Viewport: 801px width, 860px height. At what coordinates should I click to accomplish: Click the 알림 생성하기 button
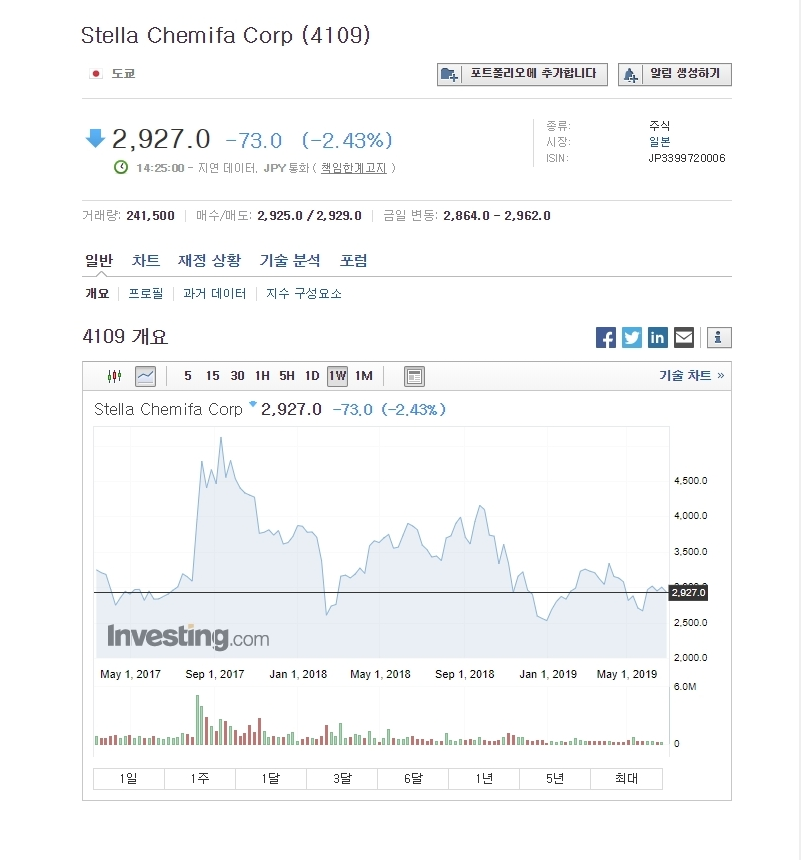[x=675, y=74]
